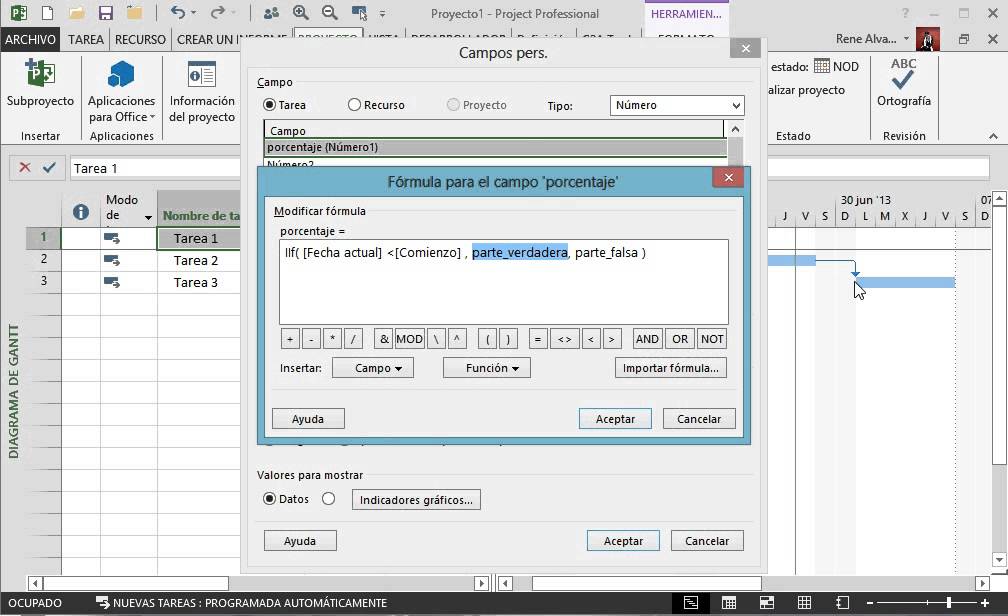This screenshot has width=1008, height=616.
Task: Expand the Aplicaciones para Office arrow
Action: 152,117
